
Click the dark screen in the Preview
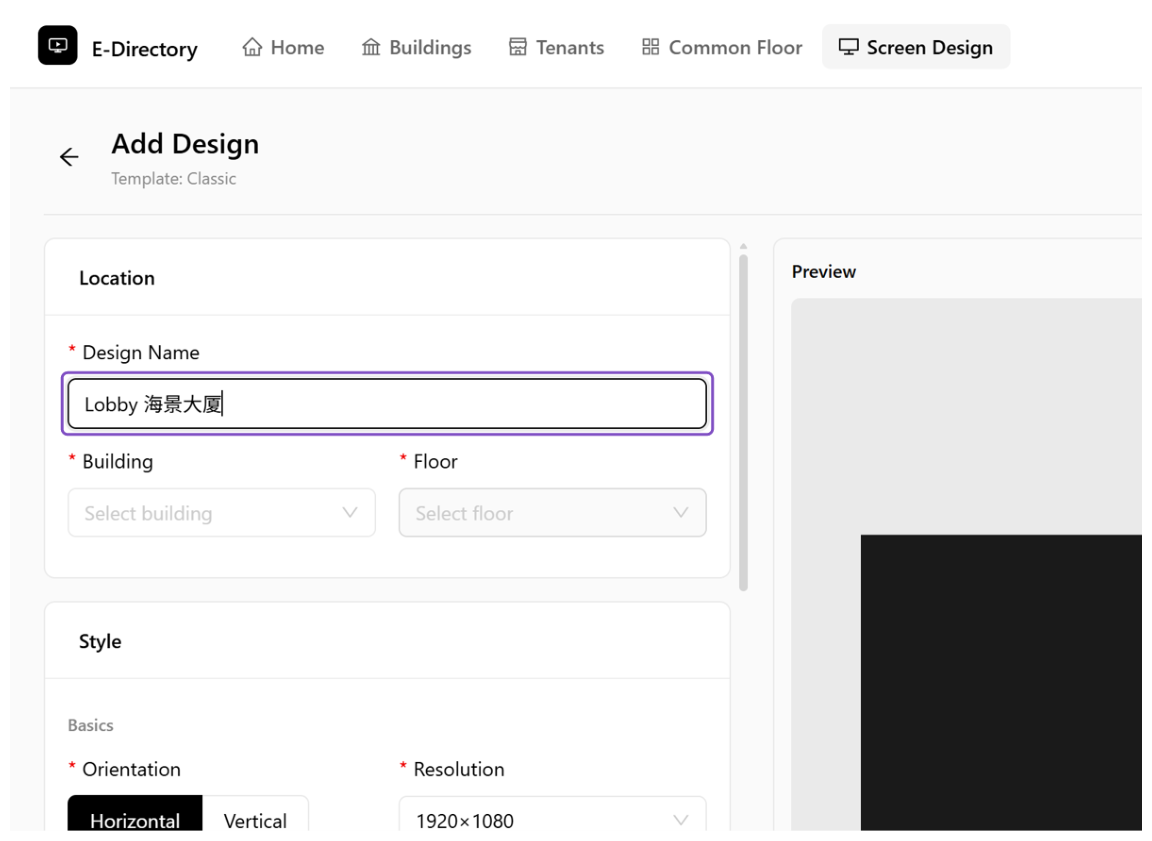1001,683
